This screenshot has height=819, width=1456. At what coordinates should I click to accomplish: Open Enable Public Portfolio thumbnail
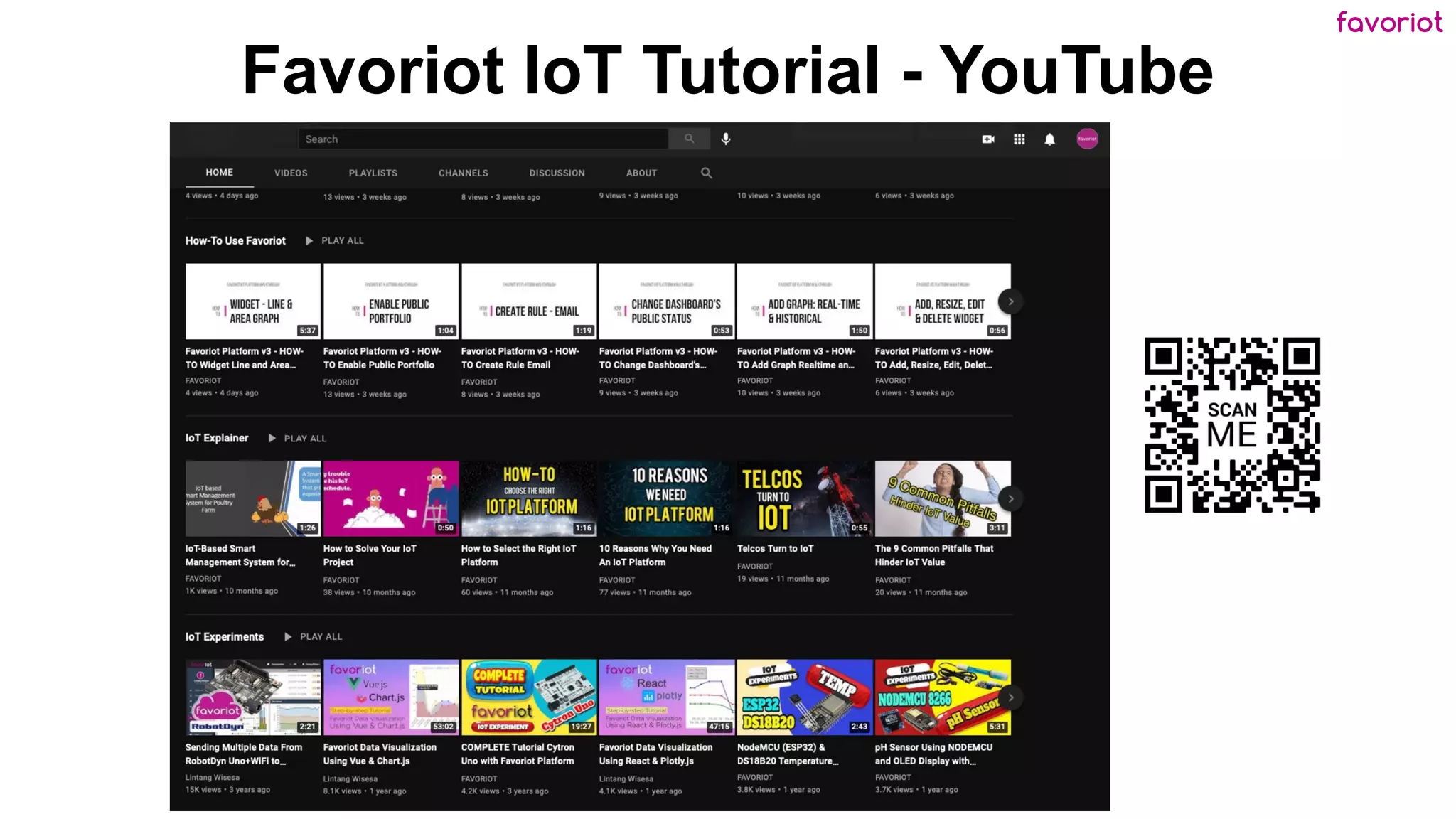(x=390, y=301)
